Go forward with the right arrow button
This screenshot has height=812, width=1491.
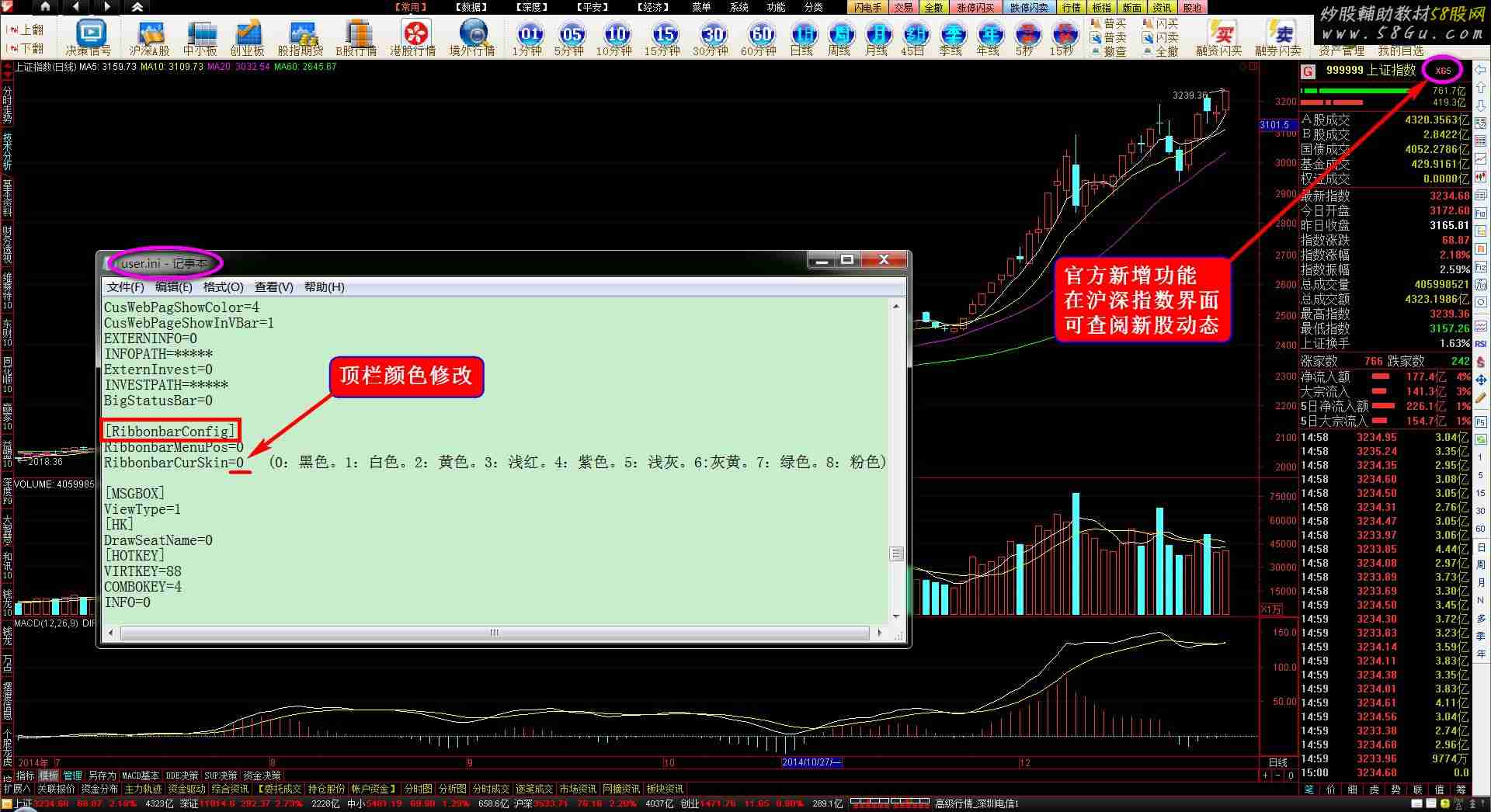(x=107, y=7)
